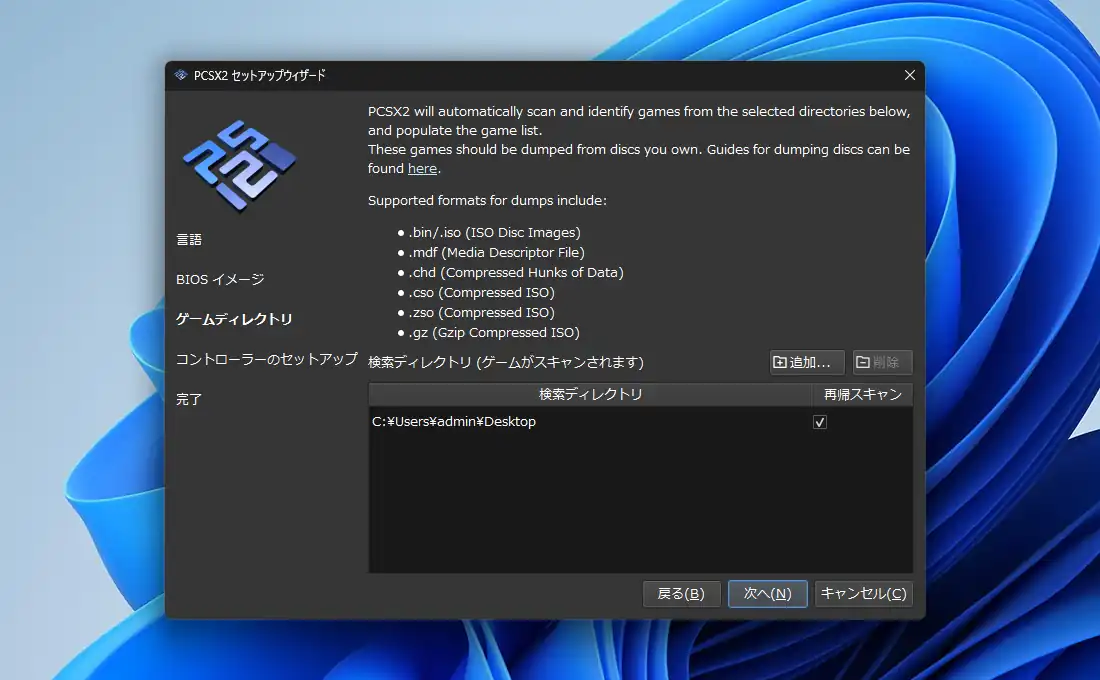Click the 再帰スキャン column header
1100x680 pixels.
862,394
